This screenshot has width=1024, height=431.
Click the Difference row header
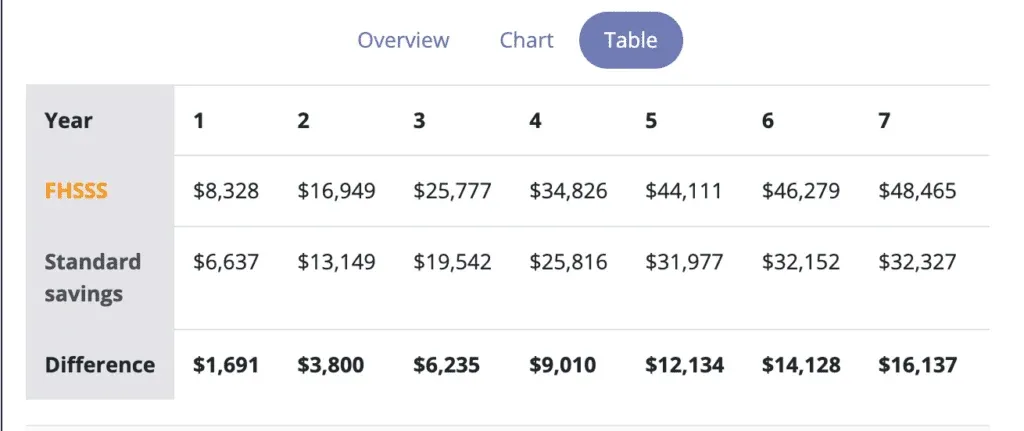coord(100,365)
